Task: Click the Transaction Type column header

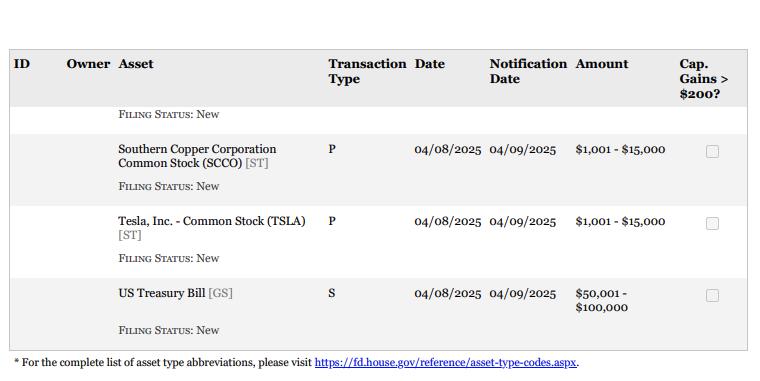Action: point(367,71)
